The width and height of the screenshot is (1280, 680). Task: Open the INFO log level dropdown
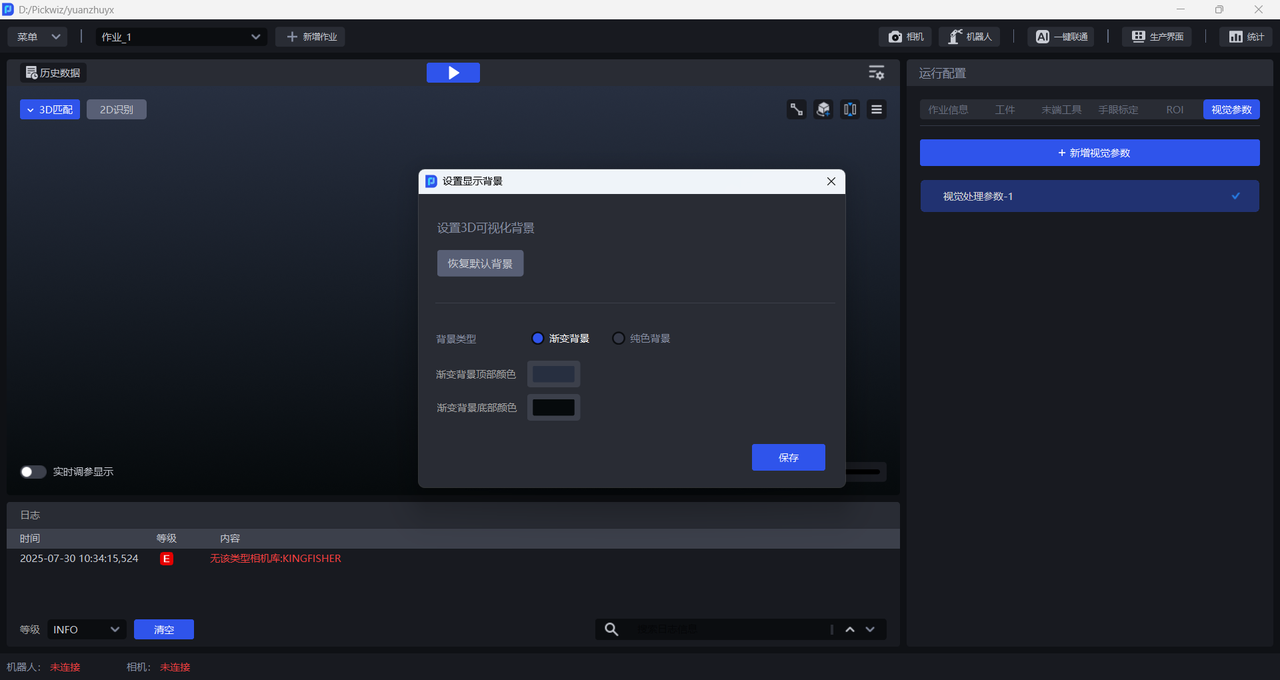click(86, 629)
